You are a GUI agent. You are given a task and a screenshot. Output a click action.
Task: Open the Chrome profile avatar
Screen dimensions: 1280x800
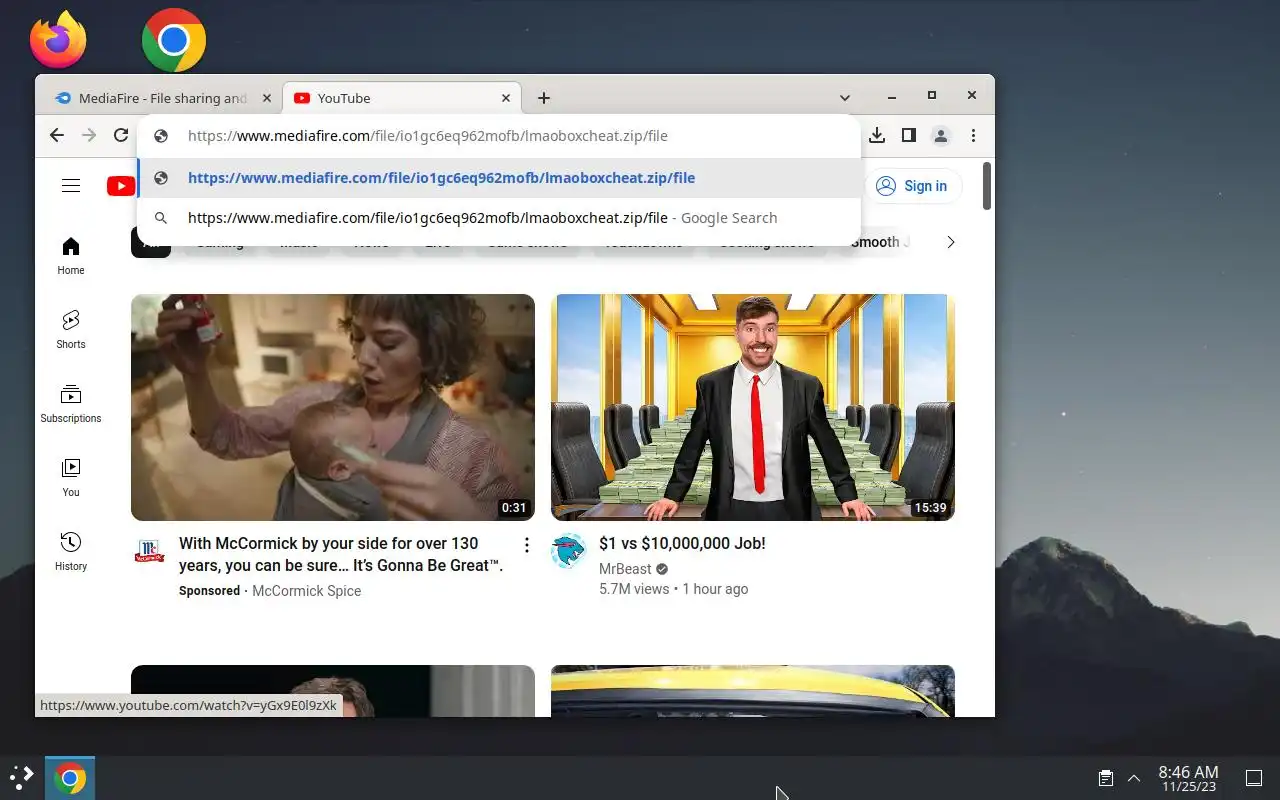click(941, 135)
